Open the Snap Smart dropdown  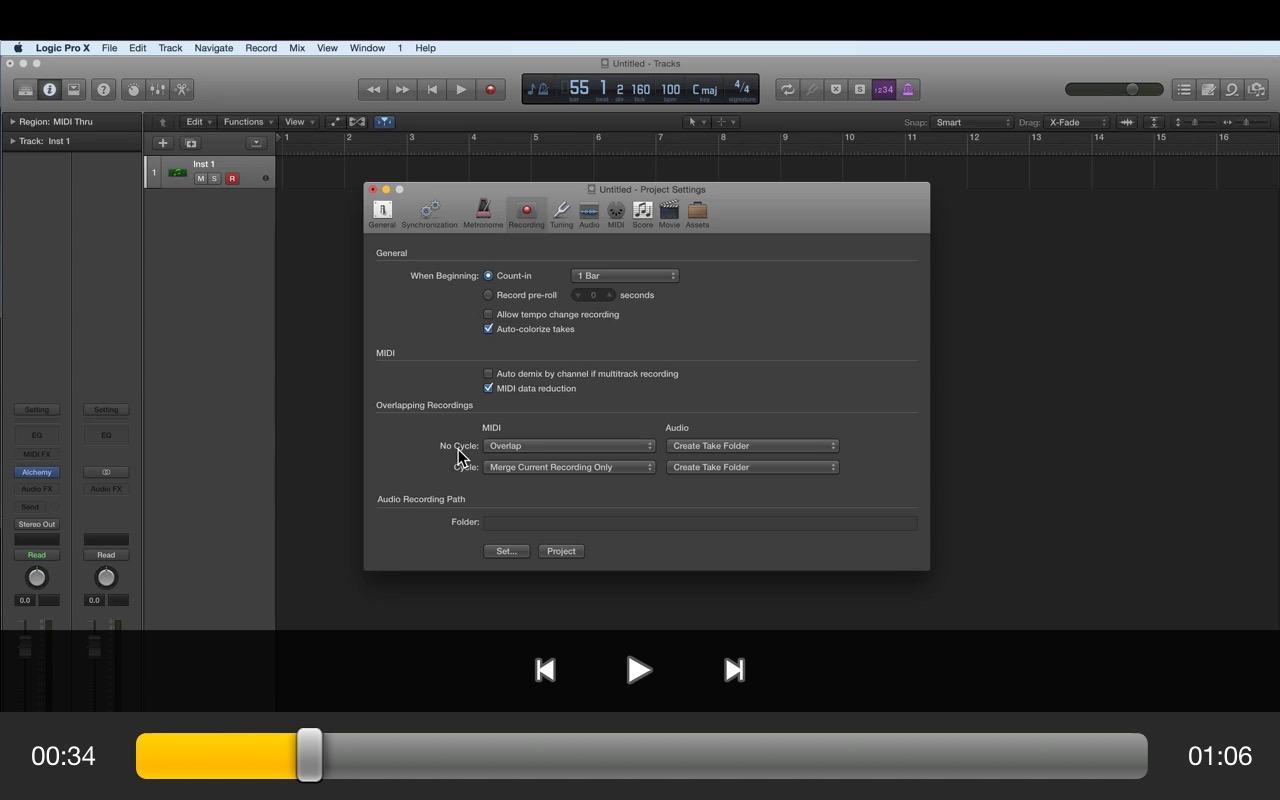click(973, 123)
